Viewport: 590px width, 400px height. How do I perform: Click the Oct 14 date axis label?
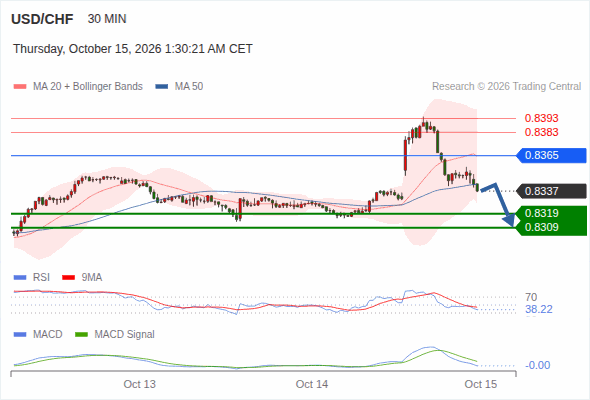click(312, 384)
